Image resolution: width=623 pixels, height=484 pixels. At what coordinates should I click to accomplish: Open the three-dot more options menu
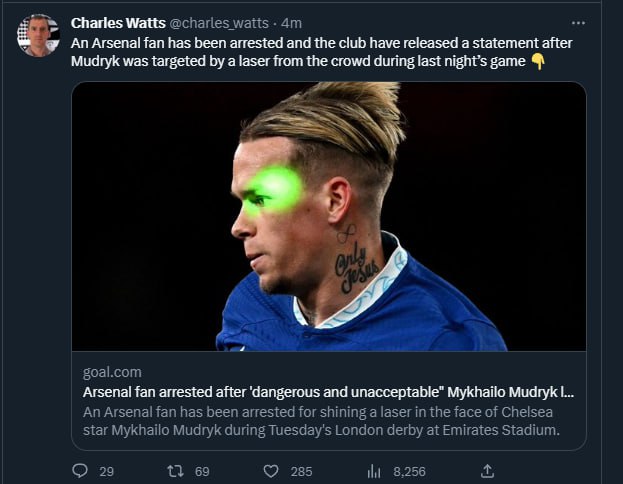pos(578,23)
